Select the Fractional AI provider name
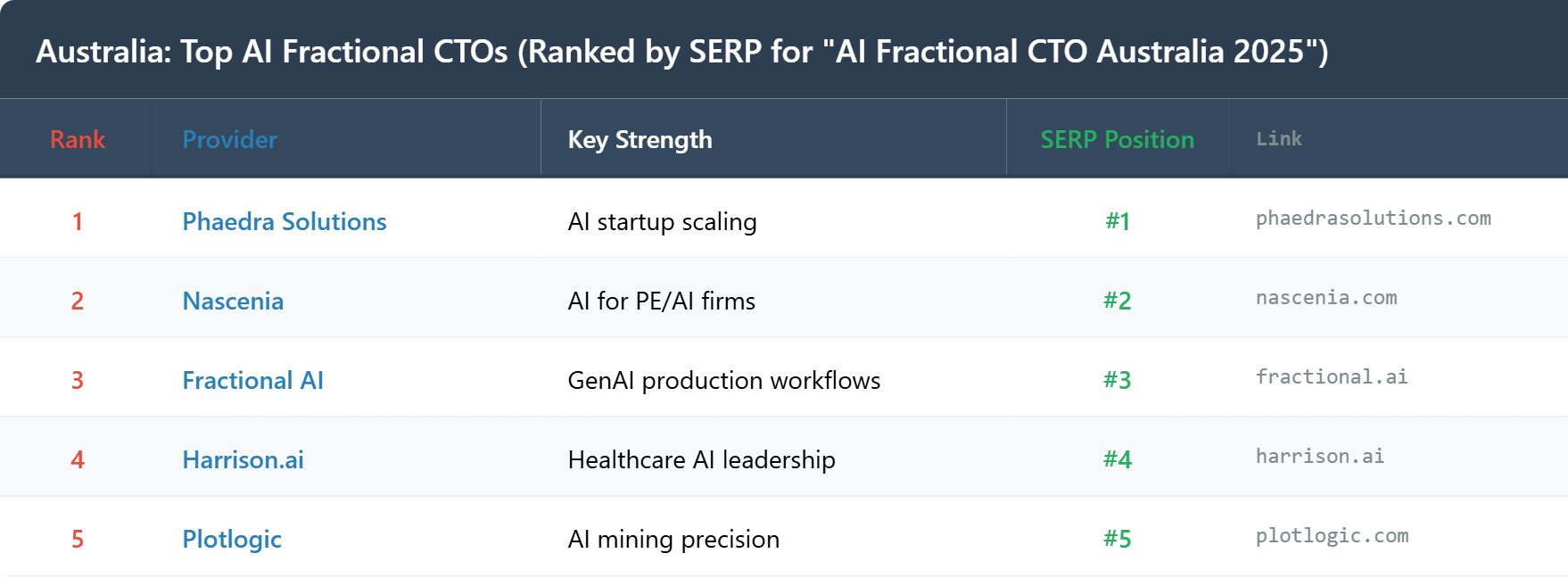Viewport: 1568px width, 578px height. point(252,380)
